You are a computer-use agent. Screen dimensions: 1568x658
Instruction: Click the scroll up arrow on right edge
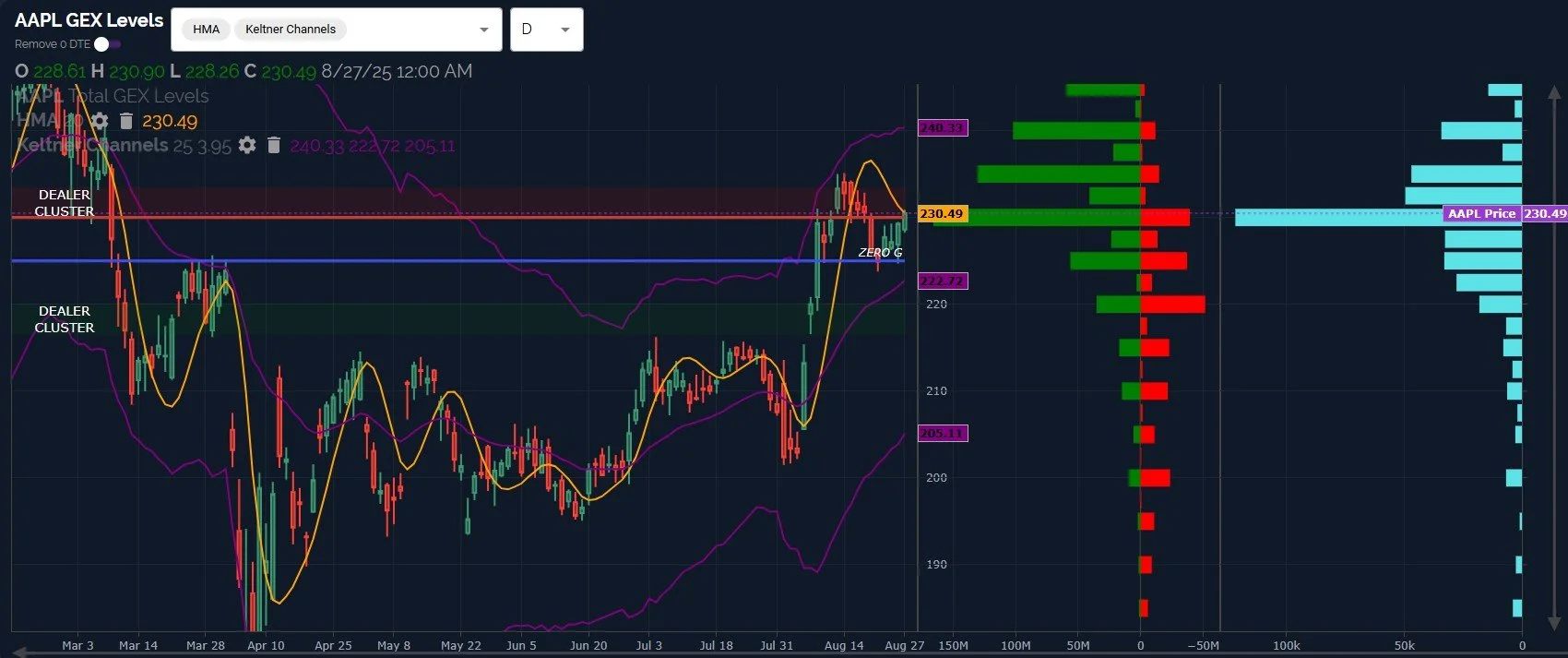click(x=1554, y=93)
